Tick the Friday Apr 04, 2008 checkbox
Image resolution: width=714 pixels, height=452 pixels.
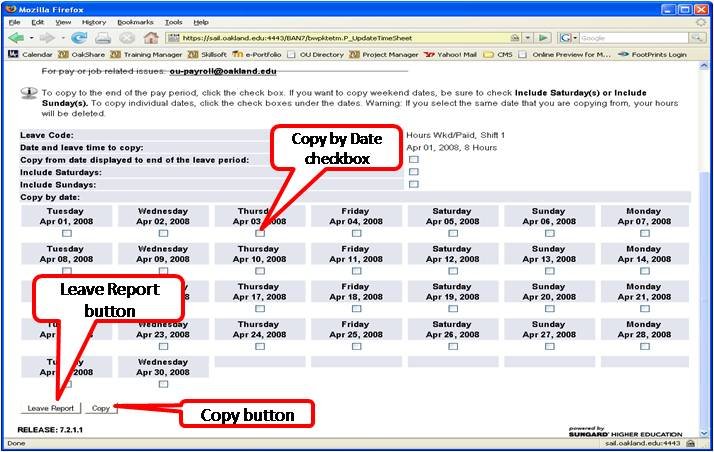[x=355, y=233]
